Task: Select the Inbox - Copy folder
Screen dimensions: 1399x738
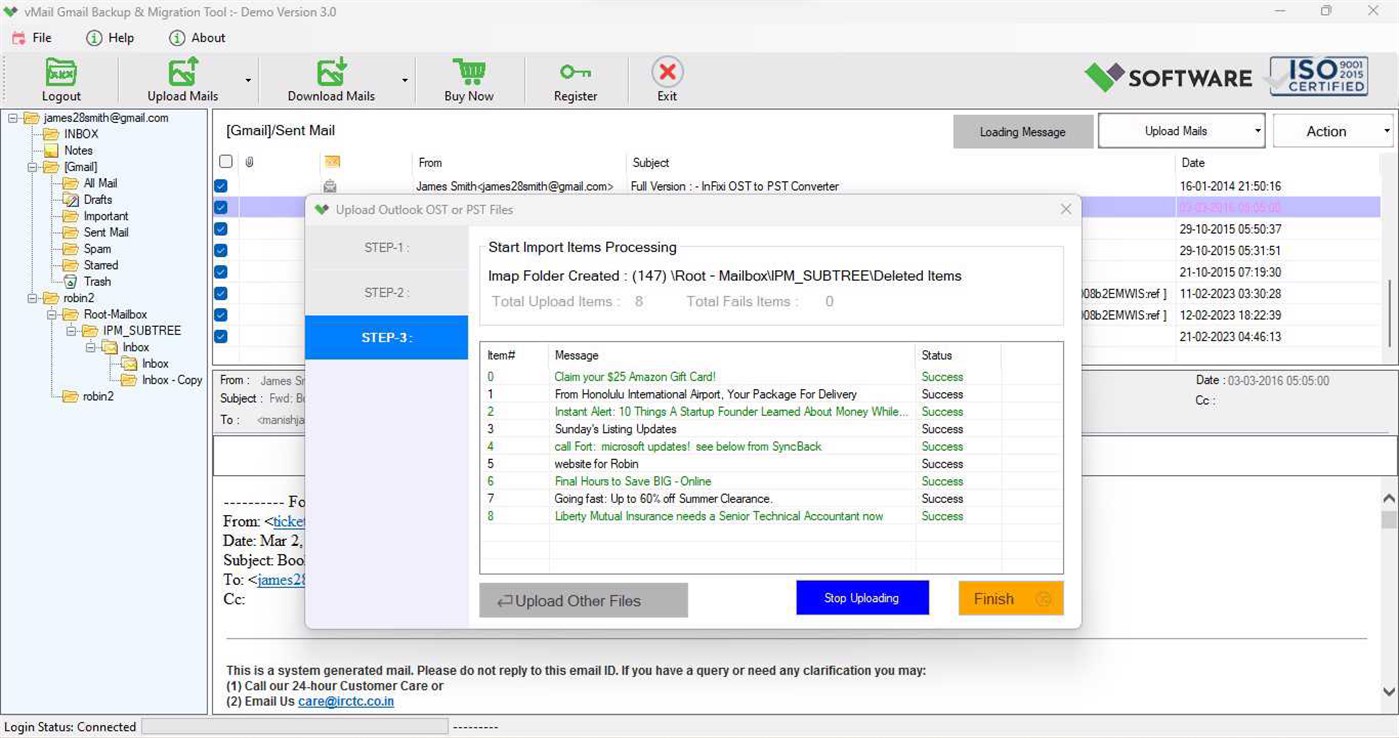Action: coord(172,380)
